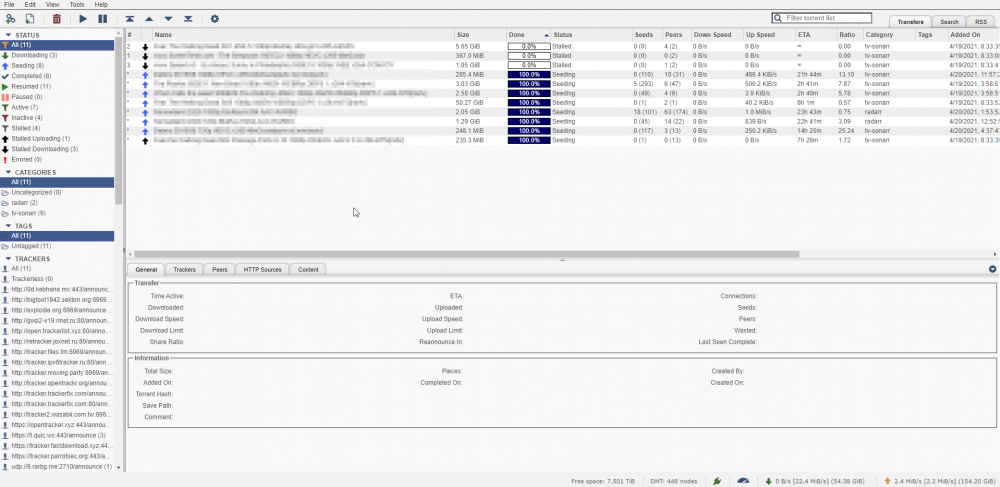
Task: Click the status bar text DHT: 448 nodes
Action: [x=673, y=481]
